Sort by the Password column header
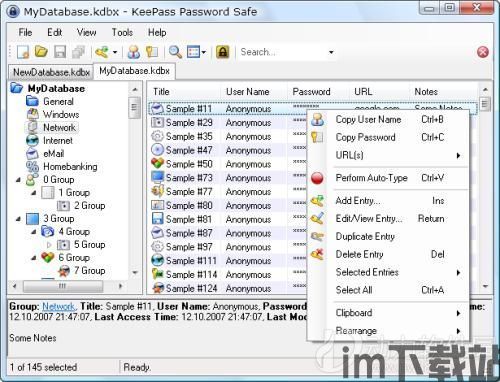Screen dimensions: 500x382 (318, 92)
